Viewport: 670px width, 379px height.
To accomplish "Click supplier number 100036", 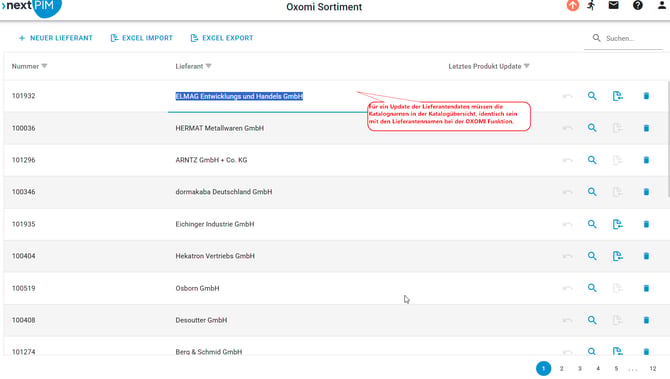I will 24,128.
